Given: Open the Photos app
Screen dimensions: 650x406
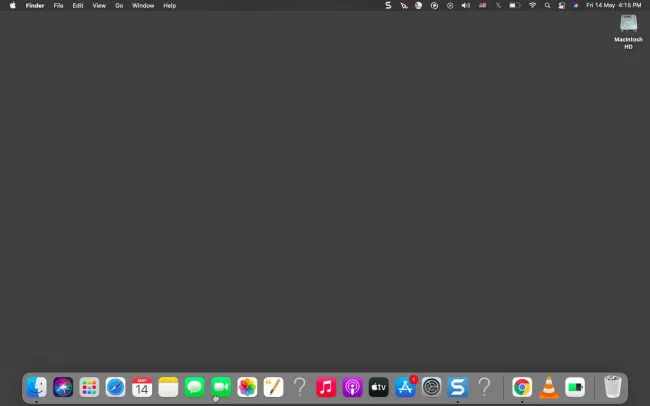Looking at the screenshot, I should click(247, 387).
